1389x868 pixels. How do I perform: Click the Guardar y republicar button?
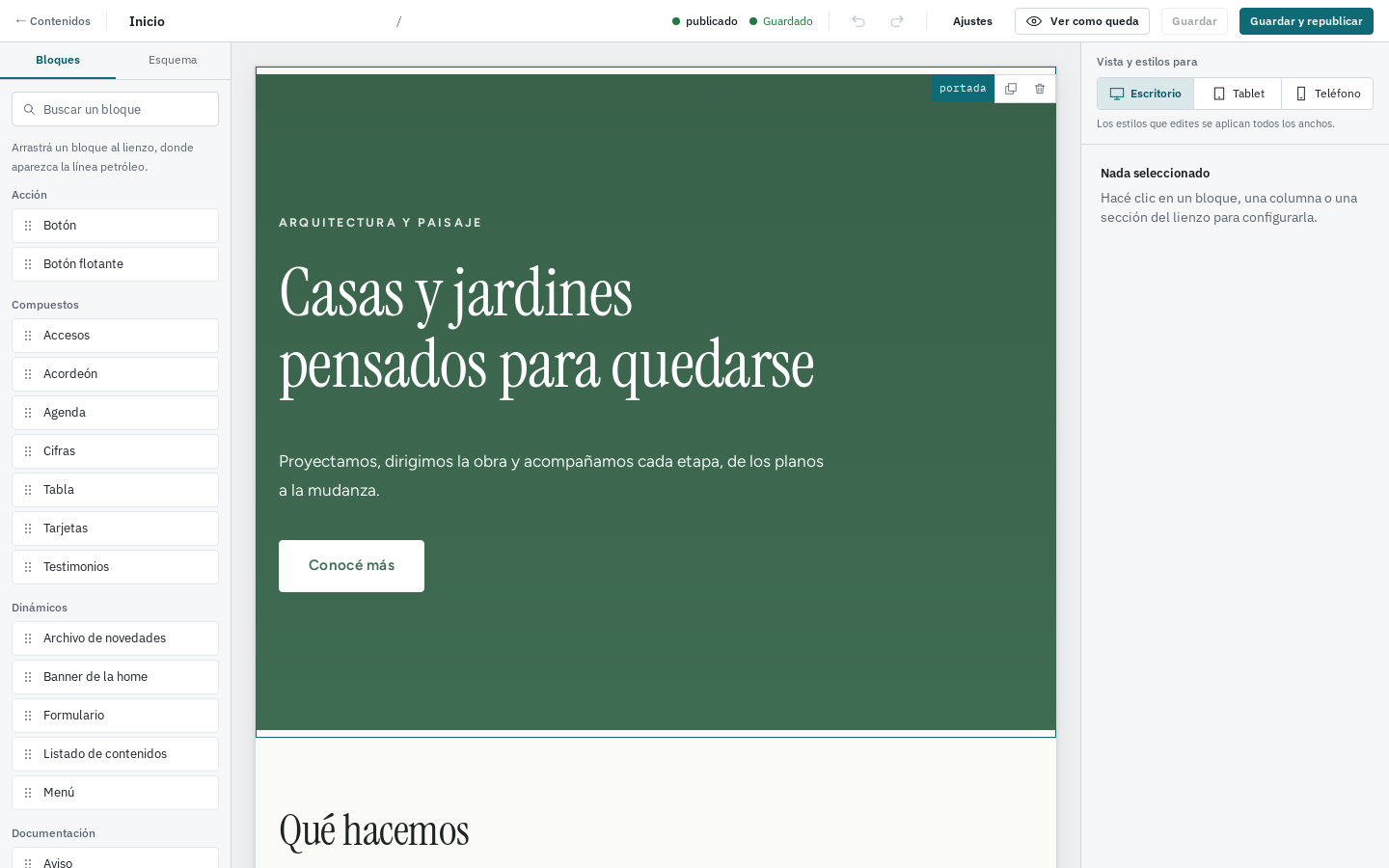(1306, 21)
